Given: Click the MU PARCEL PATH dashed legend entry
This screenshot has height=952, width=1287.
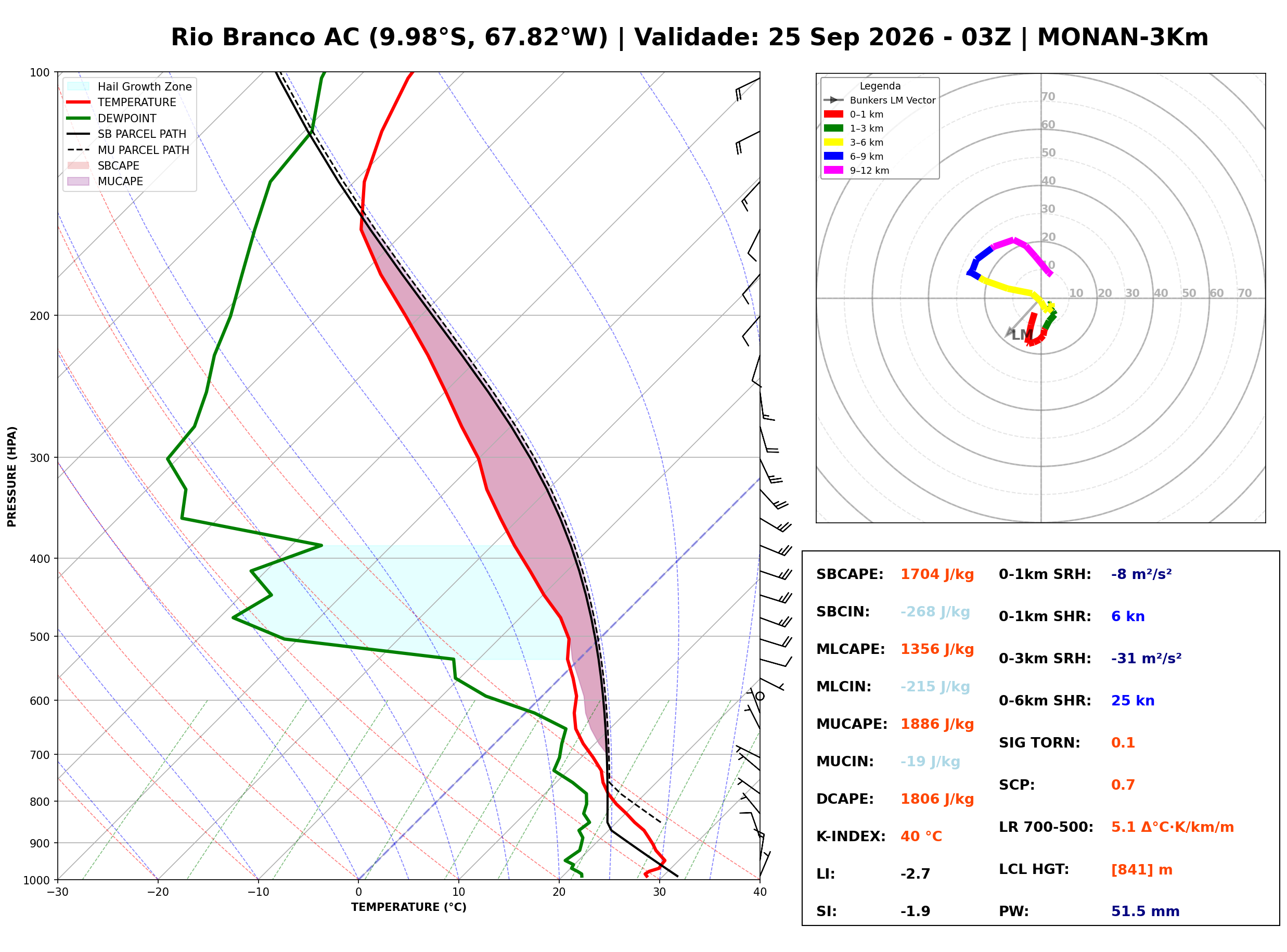Looking at the screenshot, I should coord(128,150).
